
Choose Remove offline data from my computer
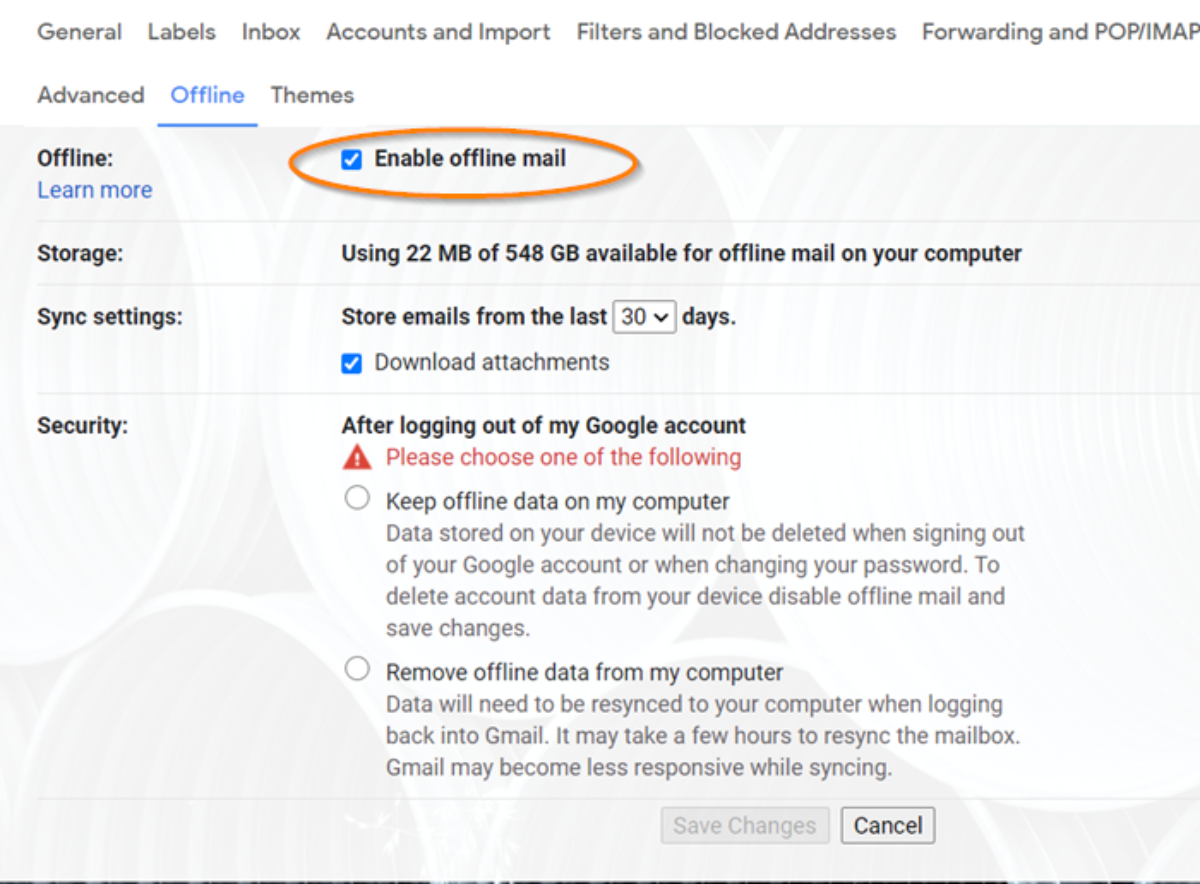(357, 669)
